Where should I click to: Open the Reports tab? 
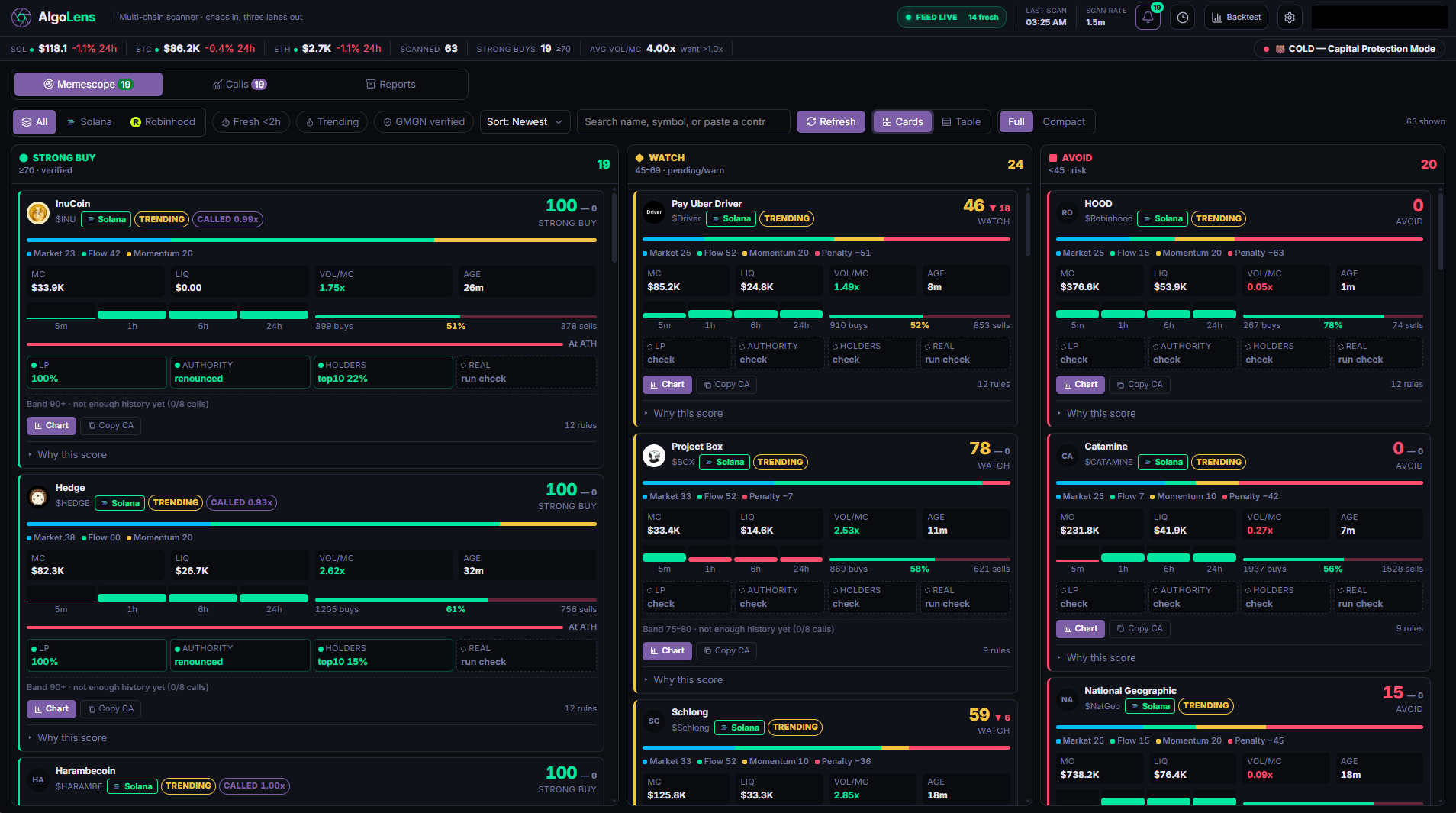point(391,85)
